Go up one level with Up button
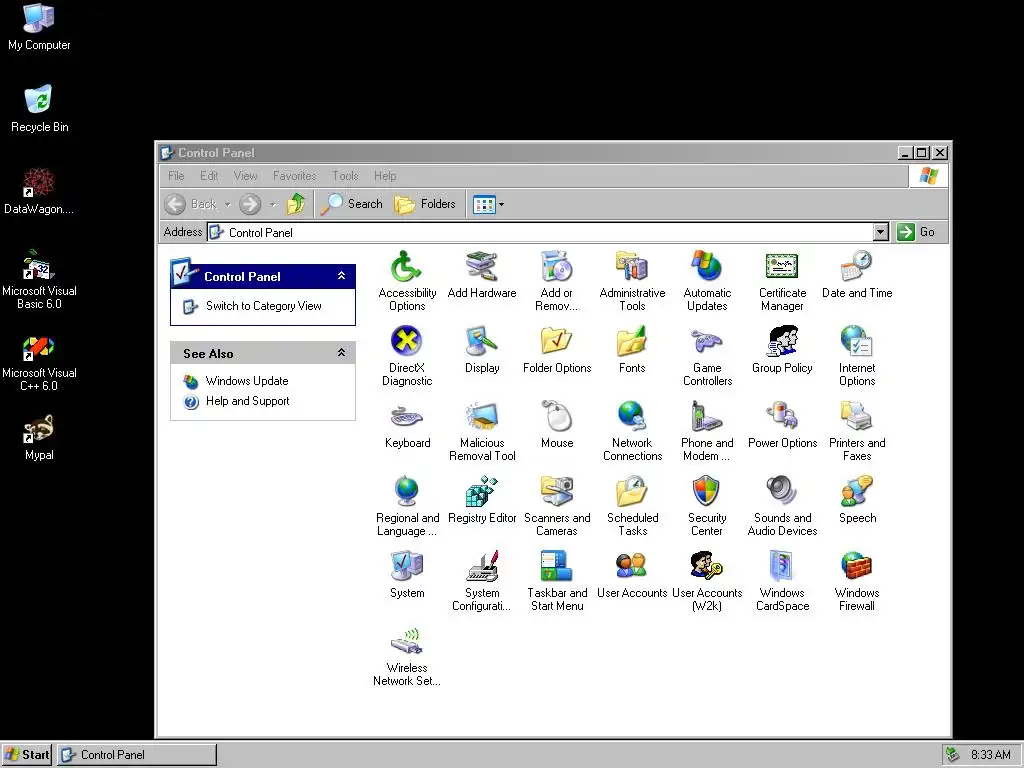Image resolution: width=1024 pixels, height=768 pixels. 296,204
